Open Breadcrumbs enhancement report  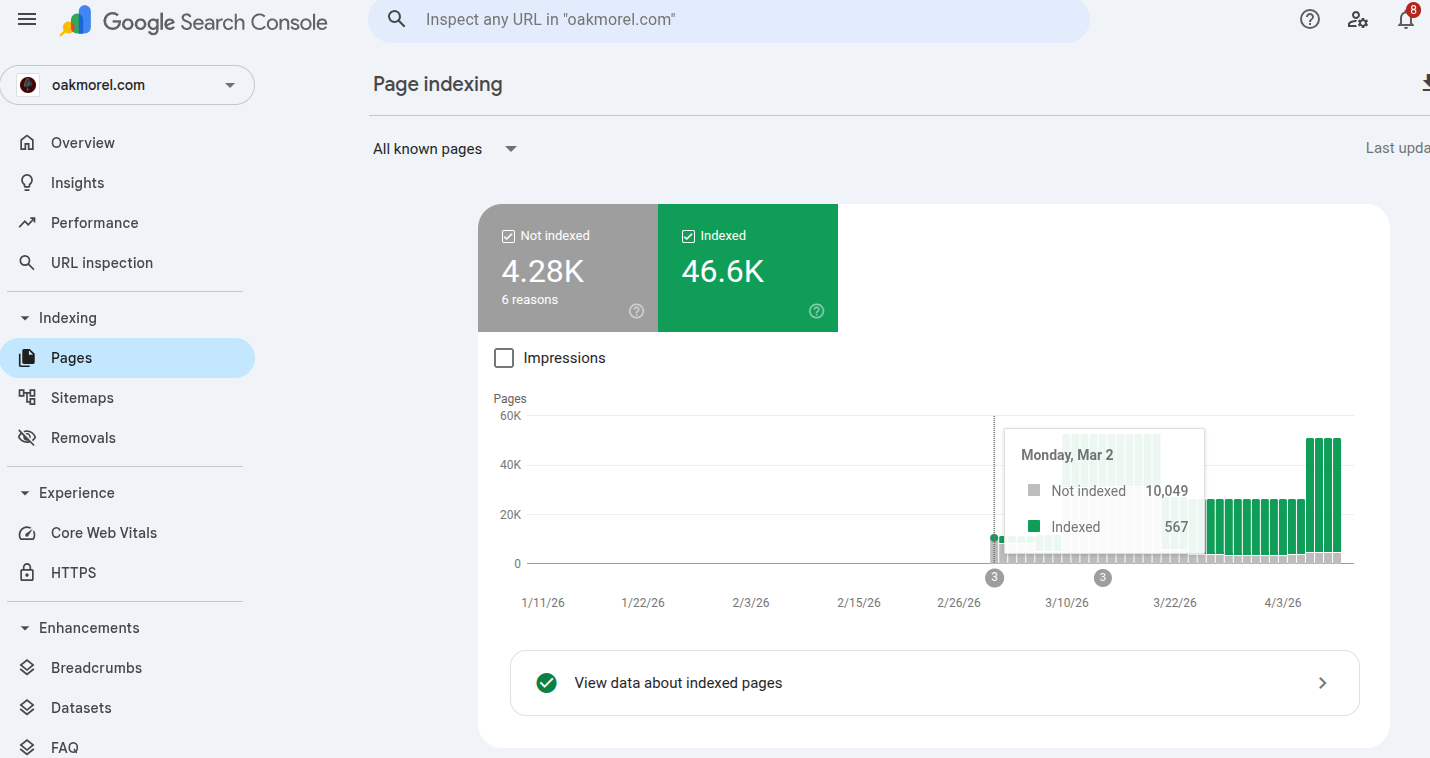click(127, 668)
